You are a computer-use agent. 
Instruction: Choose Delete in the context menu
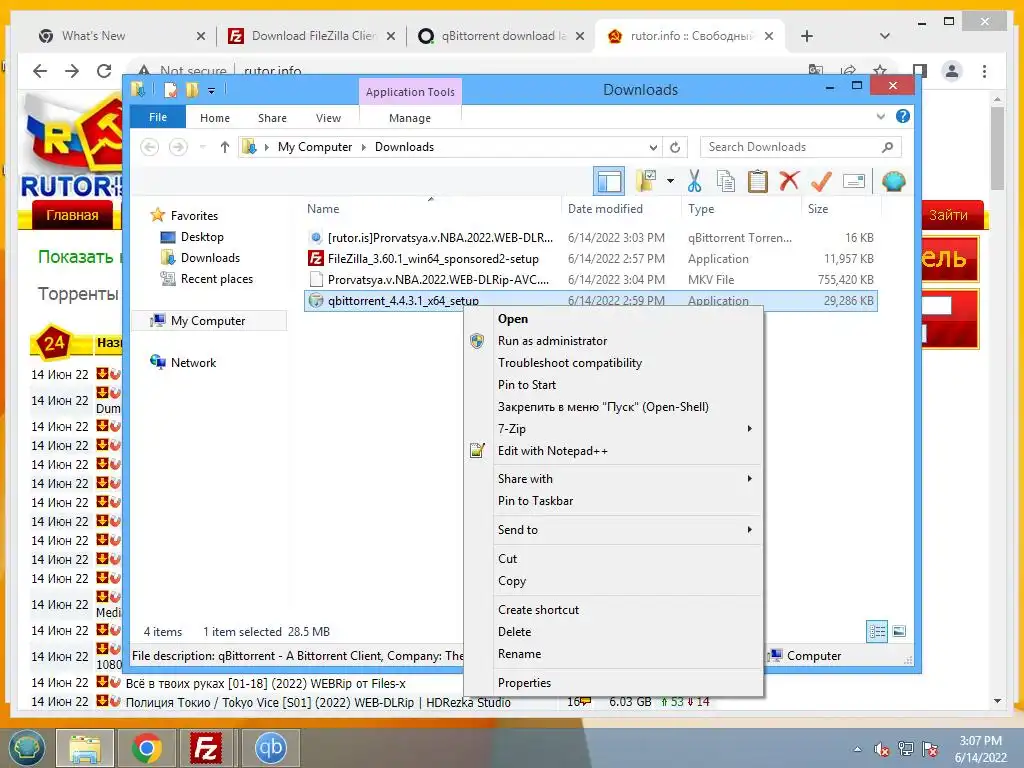(614, 632)
